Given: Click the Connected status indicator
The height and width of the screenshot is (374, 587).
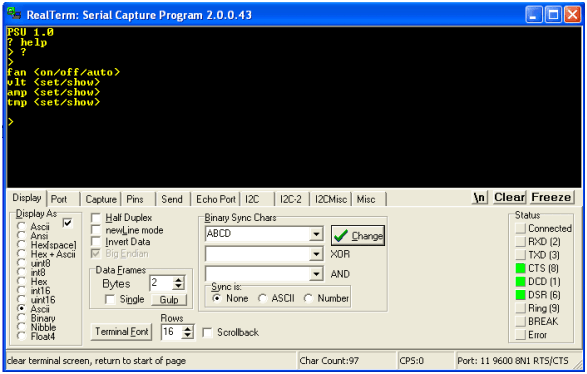Looking at the screenshot, I should pyautogui.click(x=520, y=228).
